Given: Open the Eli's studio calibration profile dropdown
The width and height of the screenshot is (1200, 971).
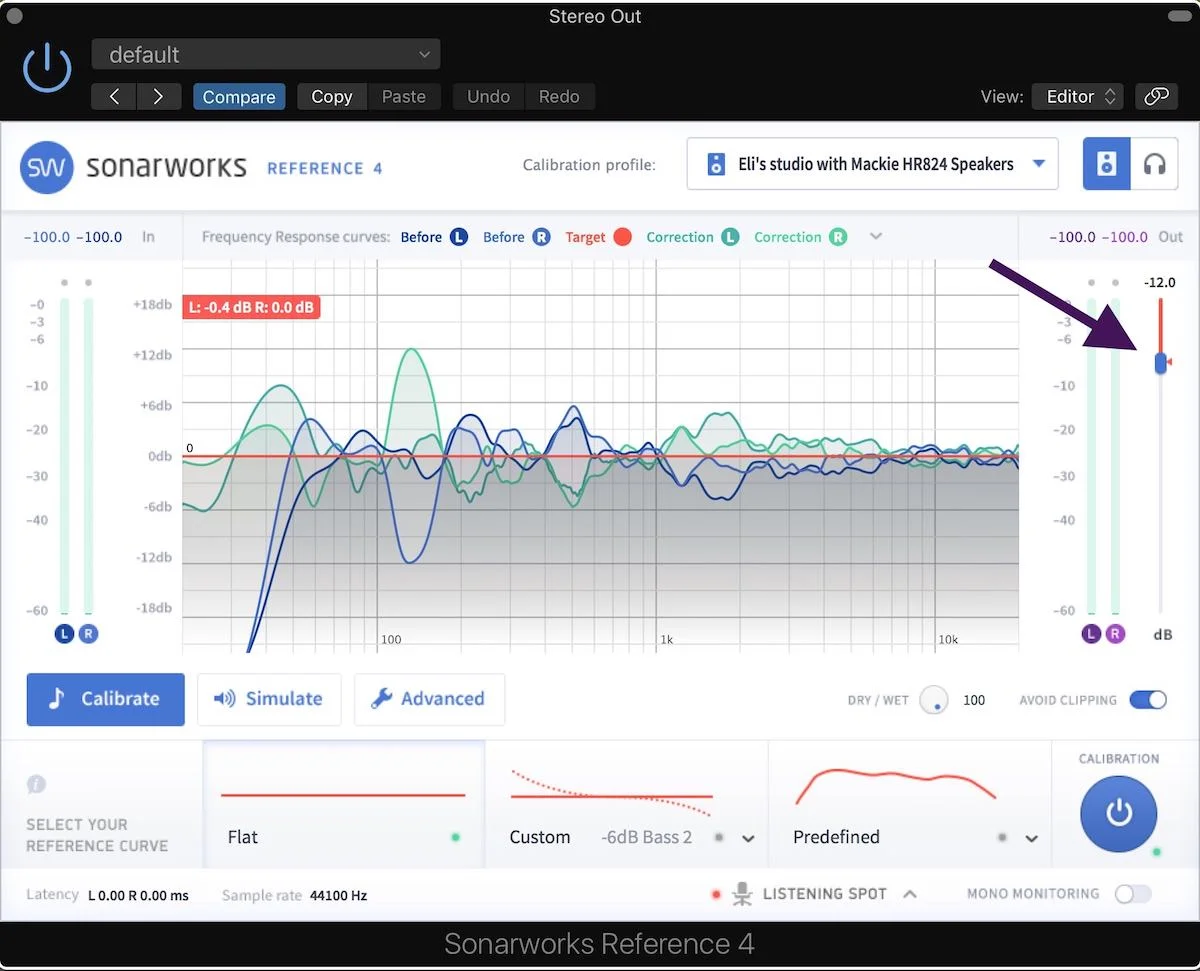Looking at the screenshot, I should pyautogui.click(x=871, y=164).
